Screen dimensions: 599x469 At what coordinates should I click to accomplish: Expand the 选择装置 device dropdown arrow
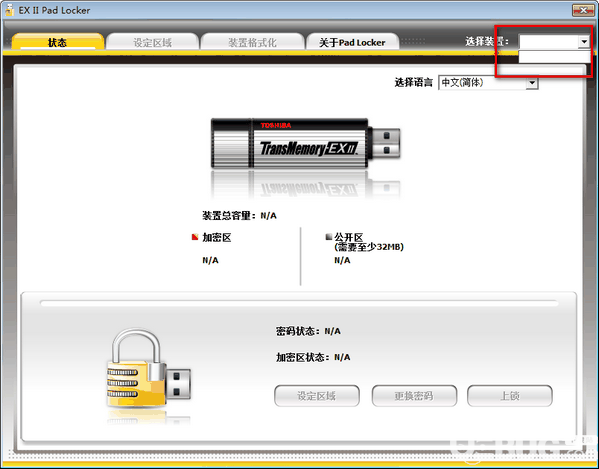(x=584, y=41)
